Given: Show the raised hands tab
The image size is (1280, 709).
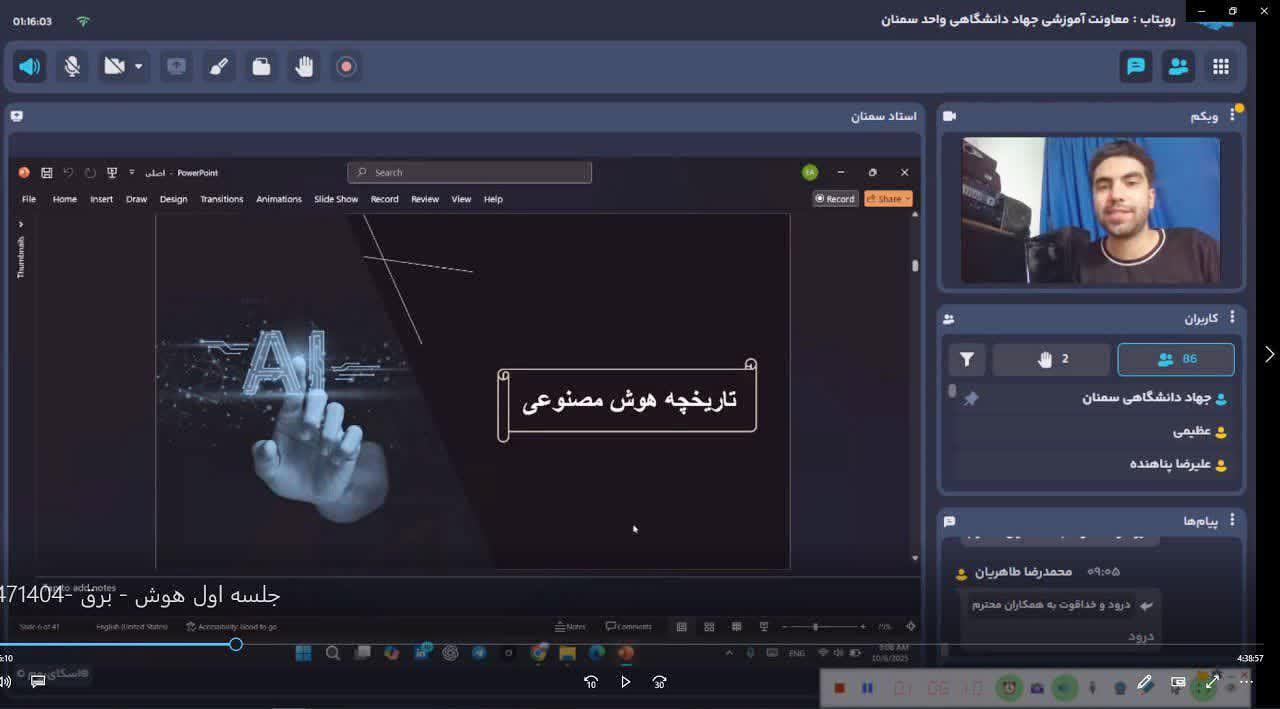Looking at the screenshot, I should tap(1052, 359).
